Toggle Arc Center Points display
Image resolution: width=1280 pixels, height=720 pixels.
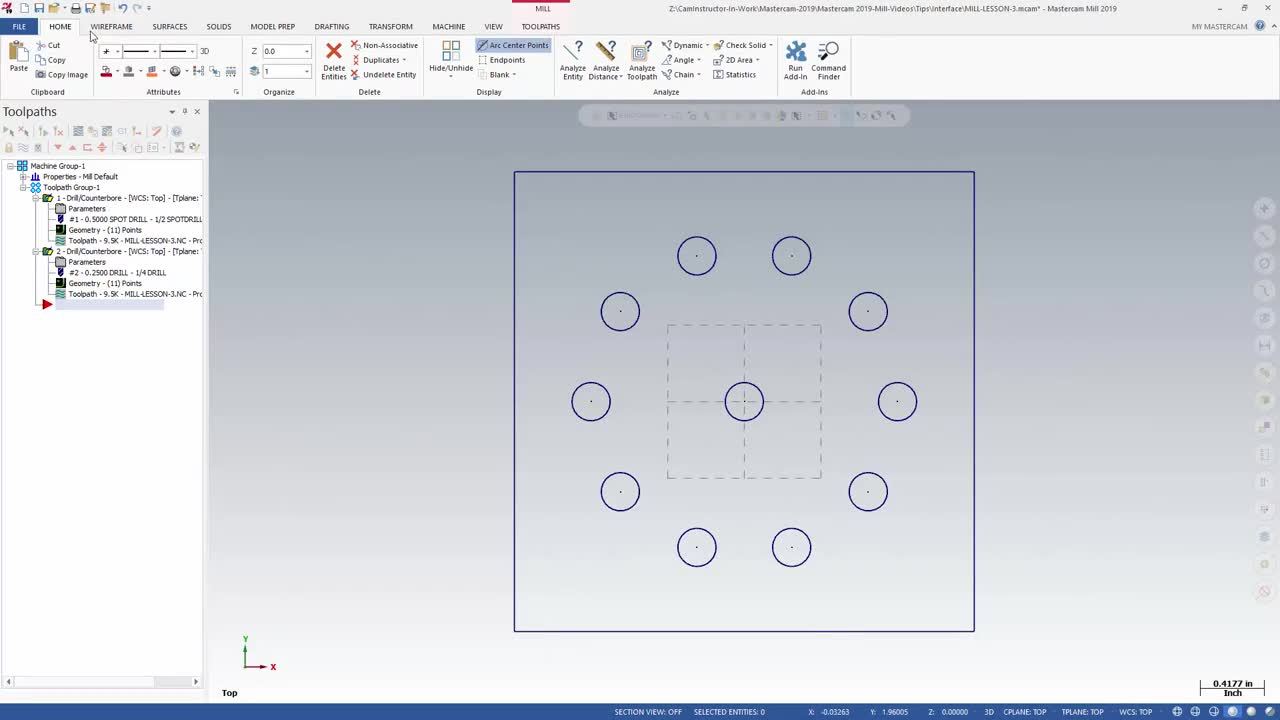[512, 45]
